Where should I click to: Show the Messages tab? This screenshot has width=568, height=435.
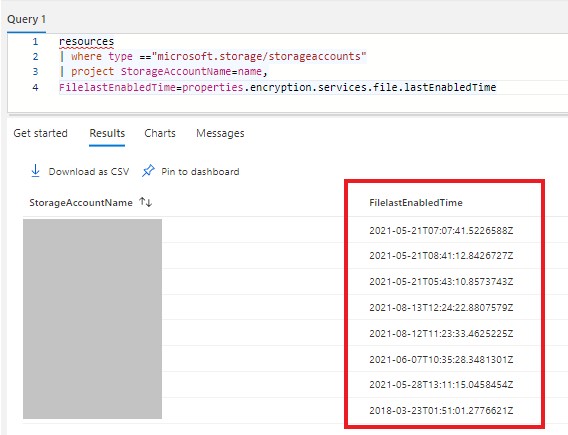click(220, 133)
